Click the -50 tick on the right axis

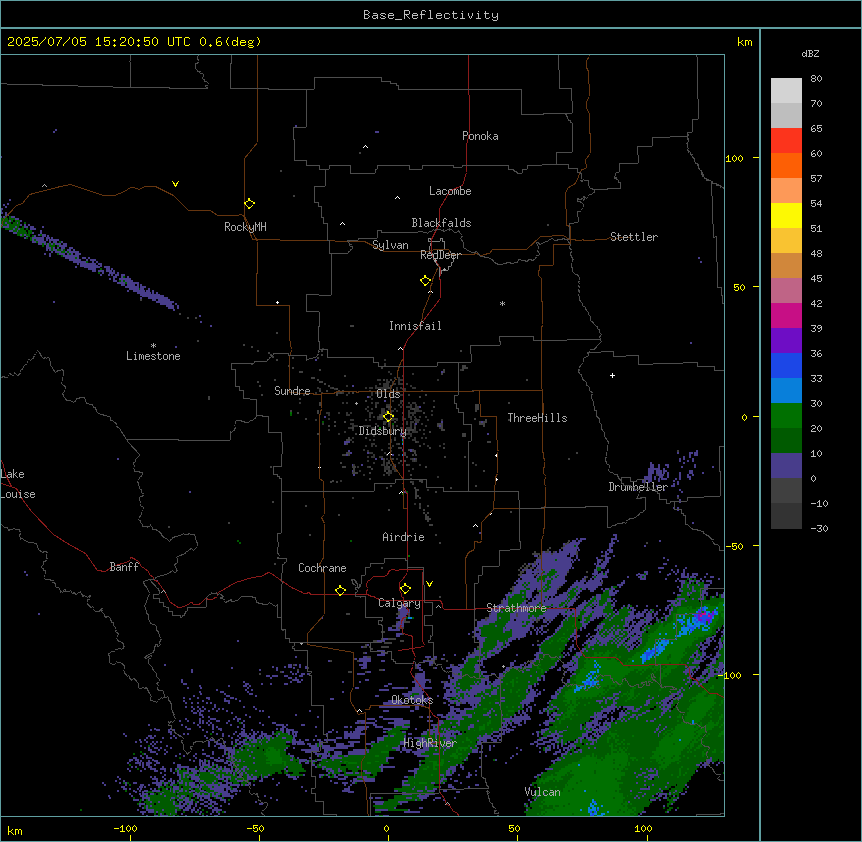(734, 546)
